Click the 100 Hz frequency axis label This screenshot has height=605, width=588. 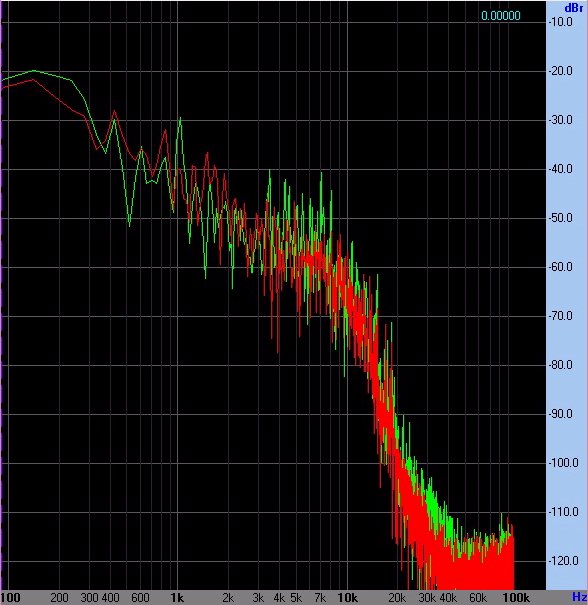[x=10, y=598]
